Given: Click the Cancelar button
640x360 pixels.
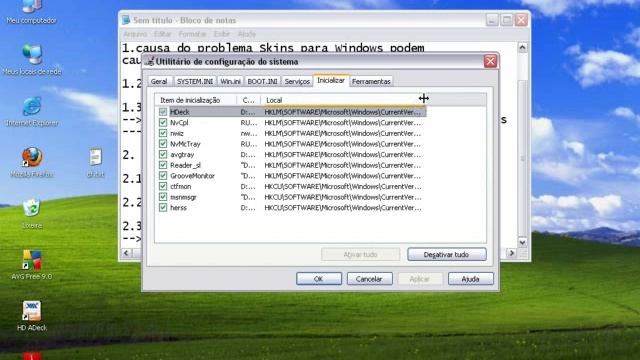Looking at the screenshot, I should pos(369,279).
